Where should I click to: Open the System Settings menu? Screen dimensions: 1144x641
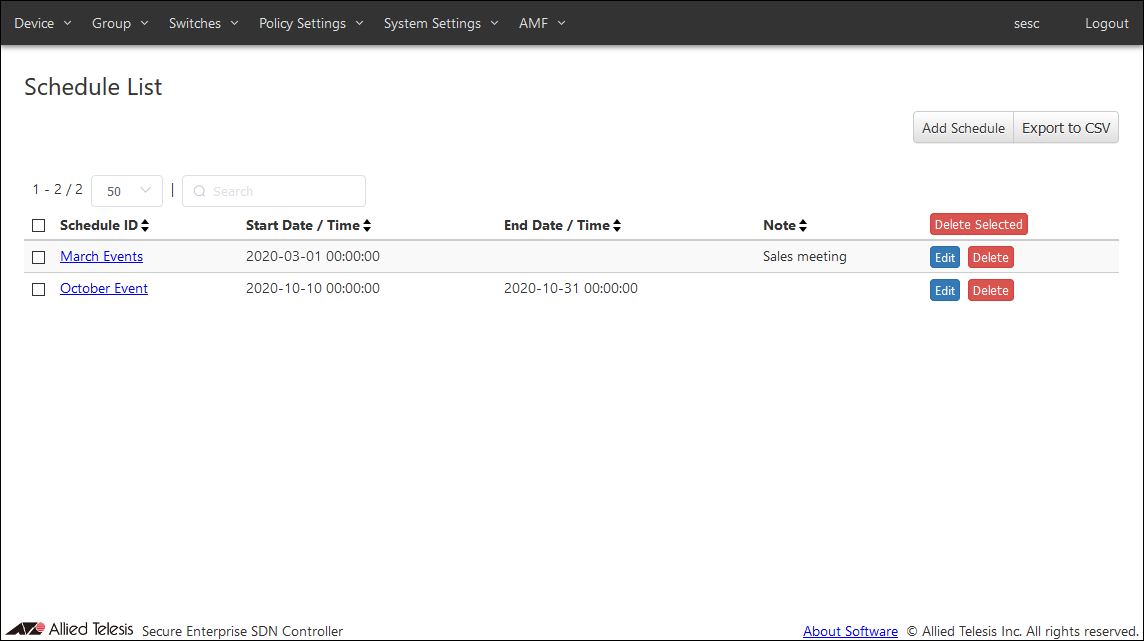(441, 23)
